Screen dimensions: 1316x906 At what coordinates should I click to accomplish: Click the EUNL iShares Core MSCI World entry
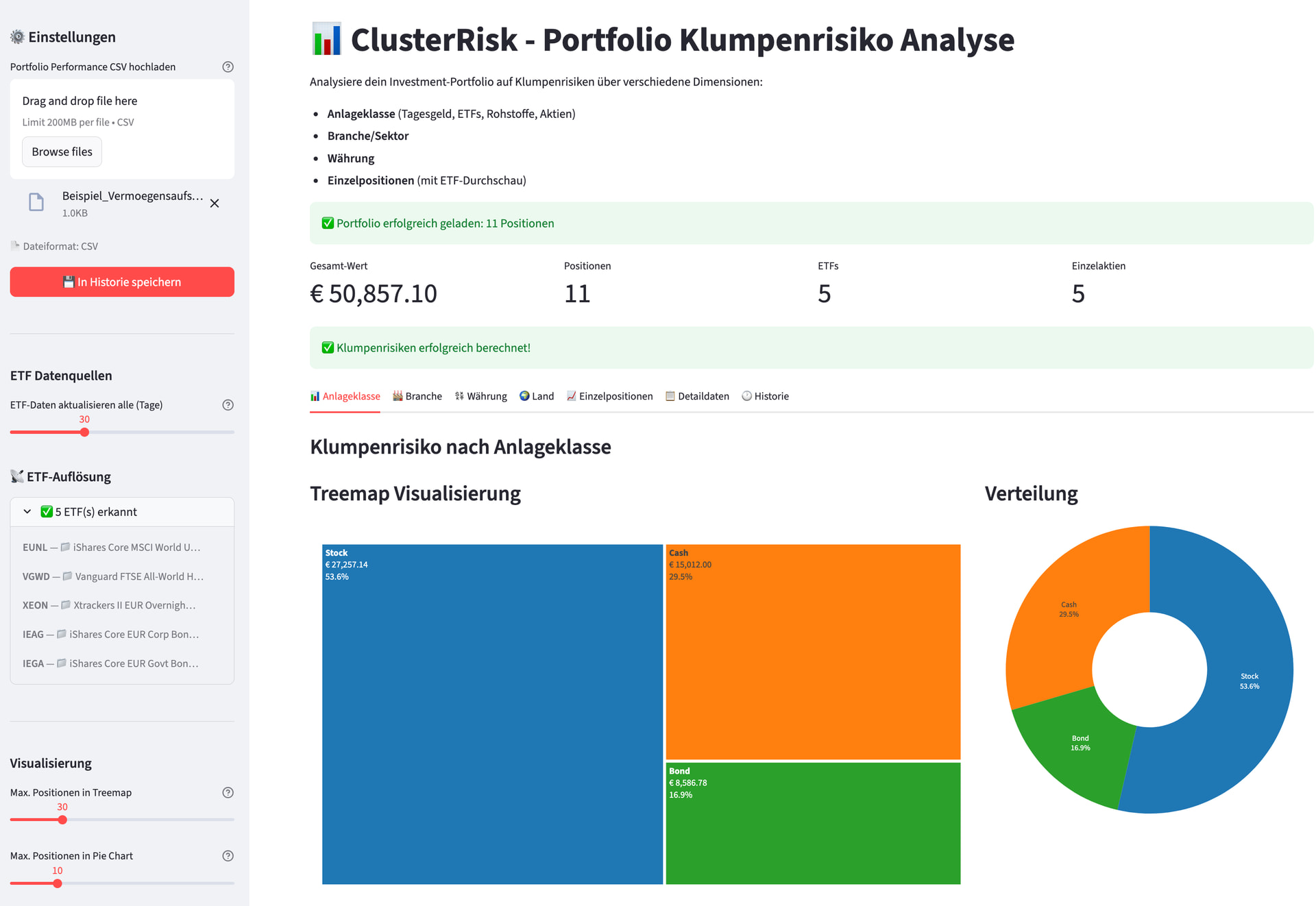click(x=112, y=547)
